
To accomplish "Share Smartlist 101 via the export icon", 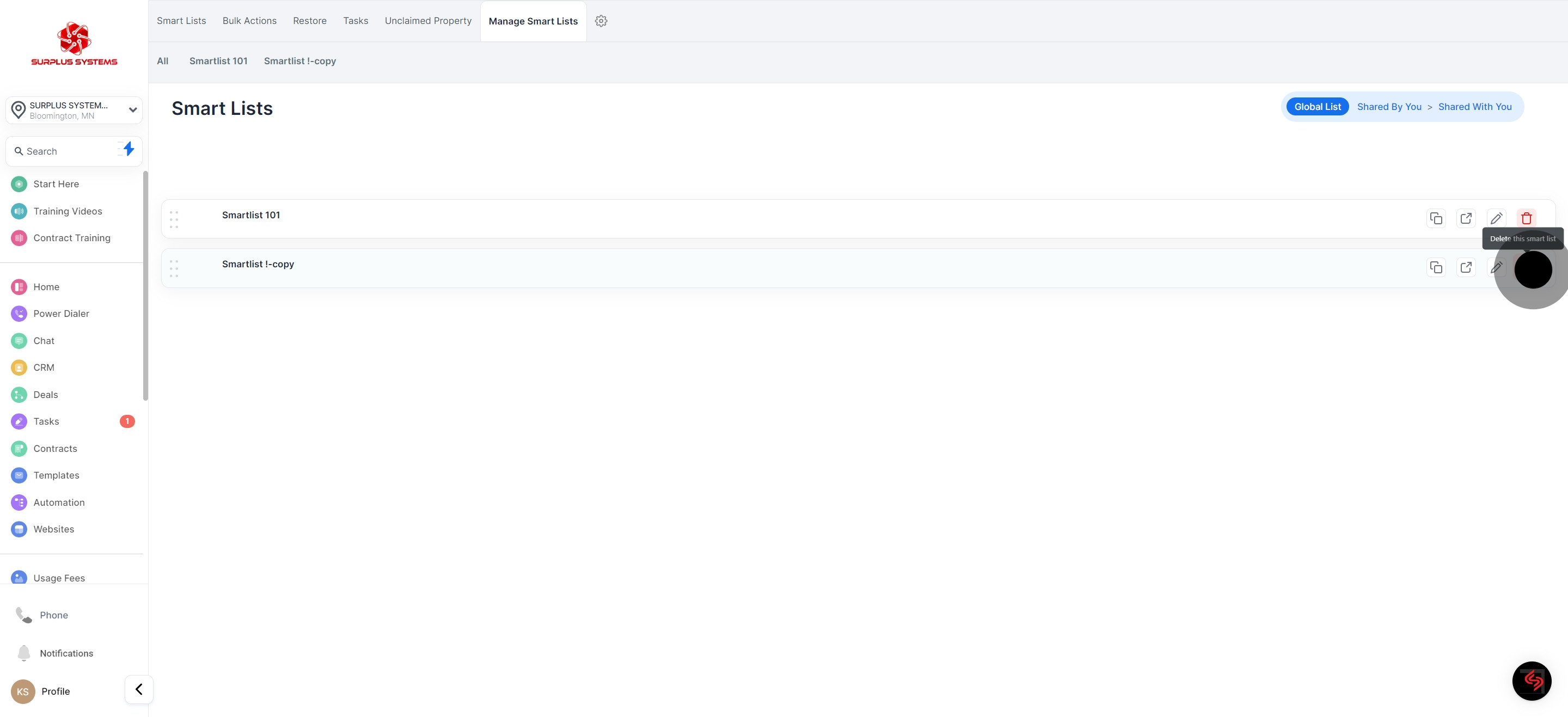I will click(1466, 218).
